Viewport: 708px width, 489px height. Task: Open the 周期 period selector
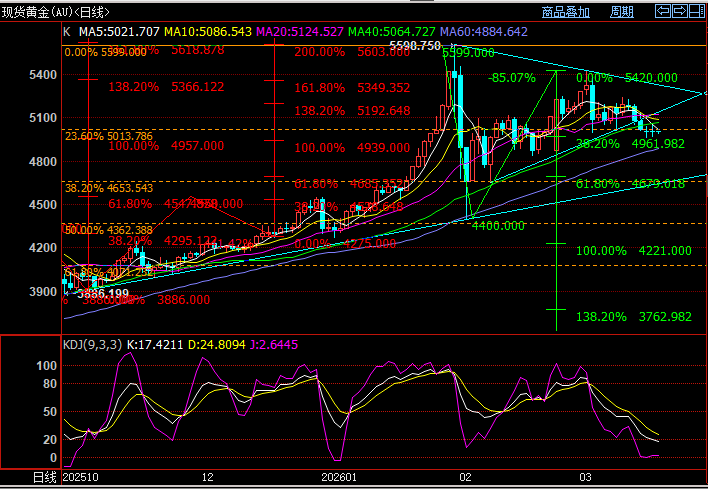click(x=621, y=13)
